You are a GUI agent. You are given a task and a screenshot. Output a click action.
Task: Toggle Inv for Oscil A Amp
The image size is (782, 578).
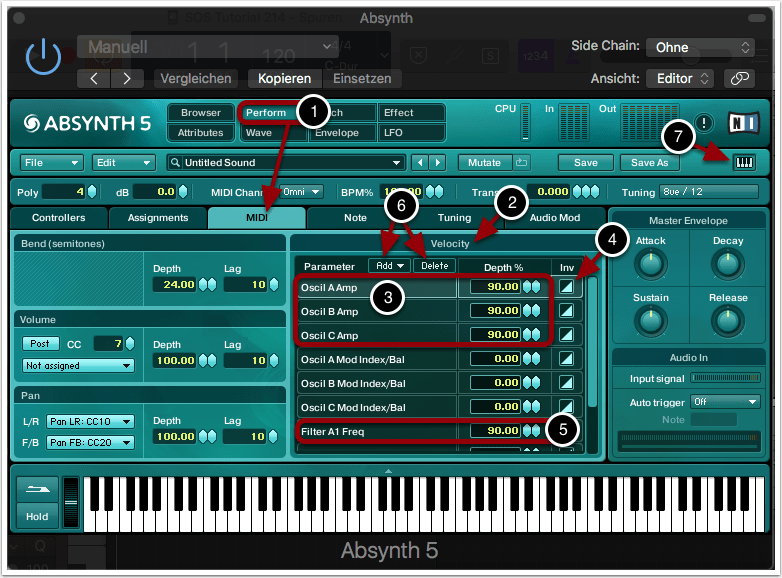click(x=568, y=287)
